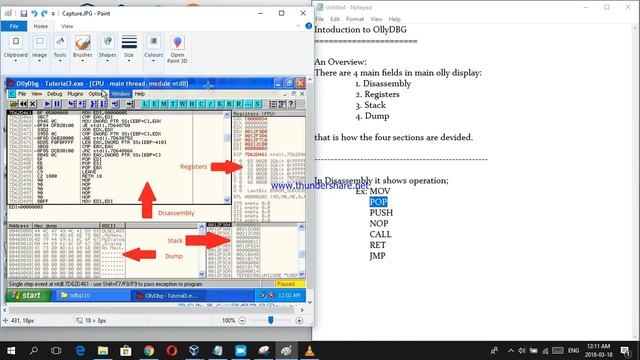Click the 'An Overview:' line in Notepad
The width and height of the screenshot is (640, 360).
(x=340, y=62)
